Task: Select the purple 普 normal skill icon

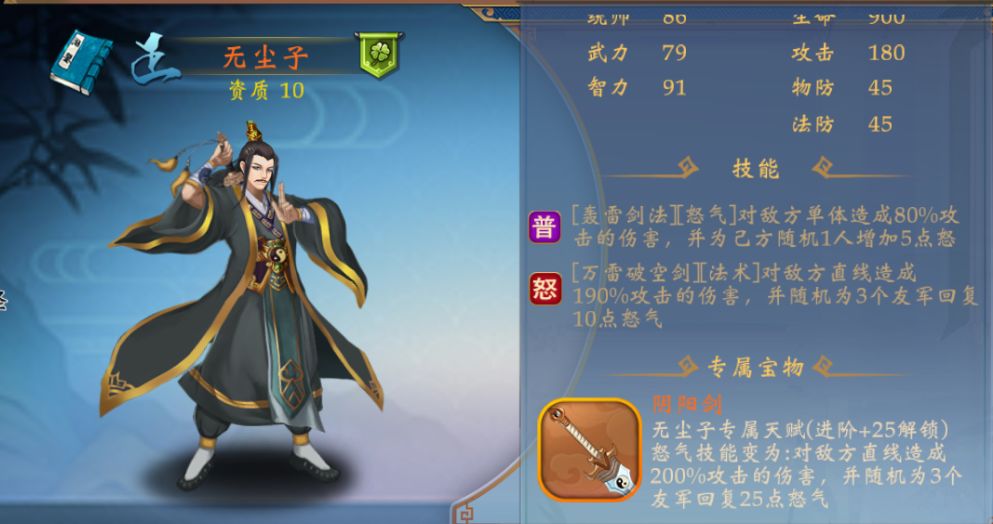Action: pos(545,227)
